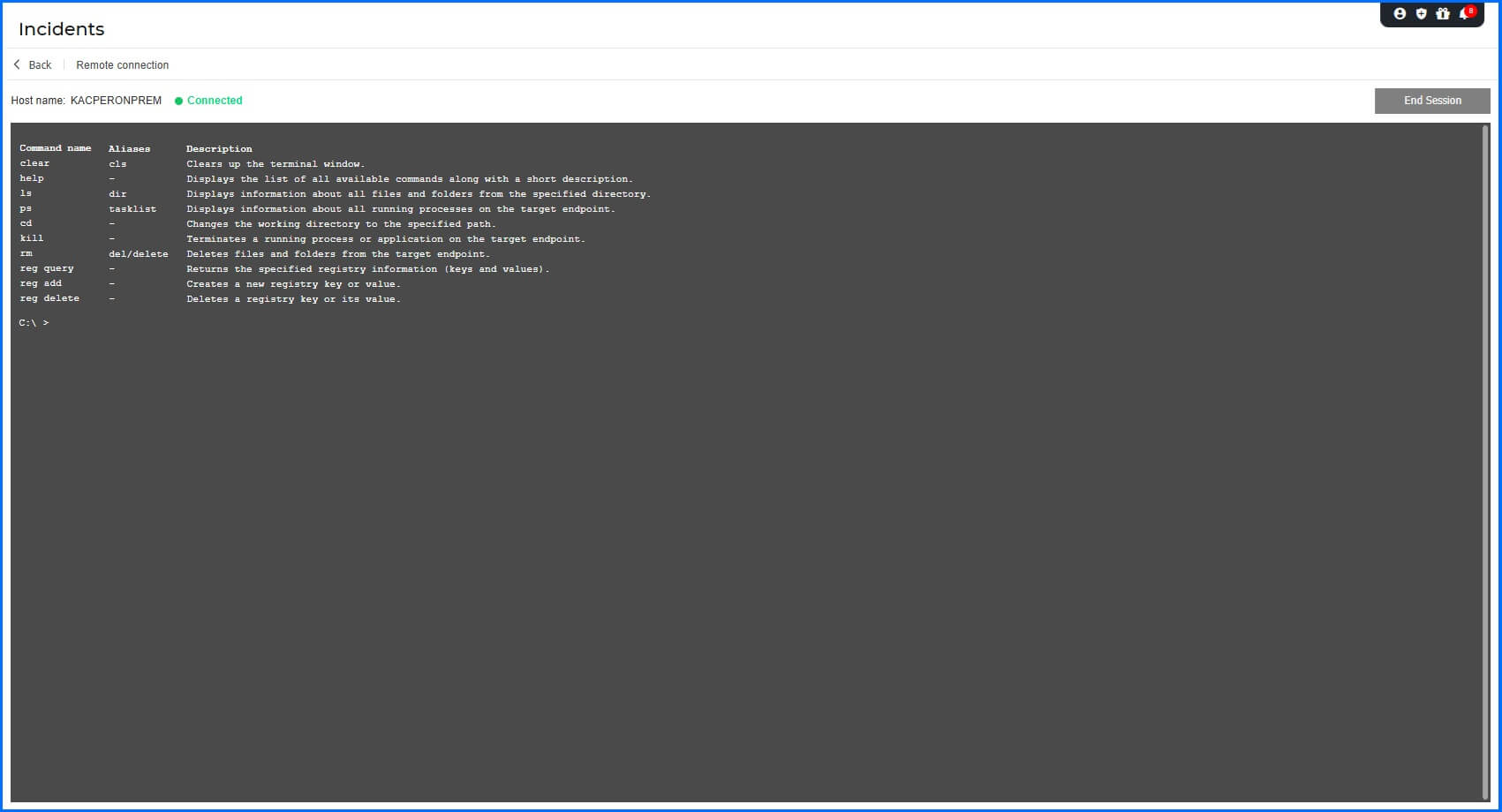Open the notifications bell
Viewport: 1502px width, 812px height.
(1465, 13)
